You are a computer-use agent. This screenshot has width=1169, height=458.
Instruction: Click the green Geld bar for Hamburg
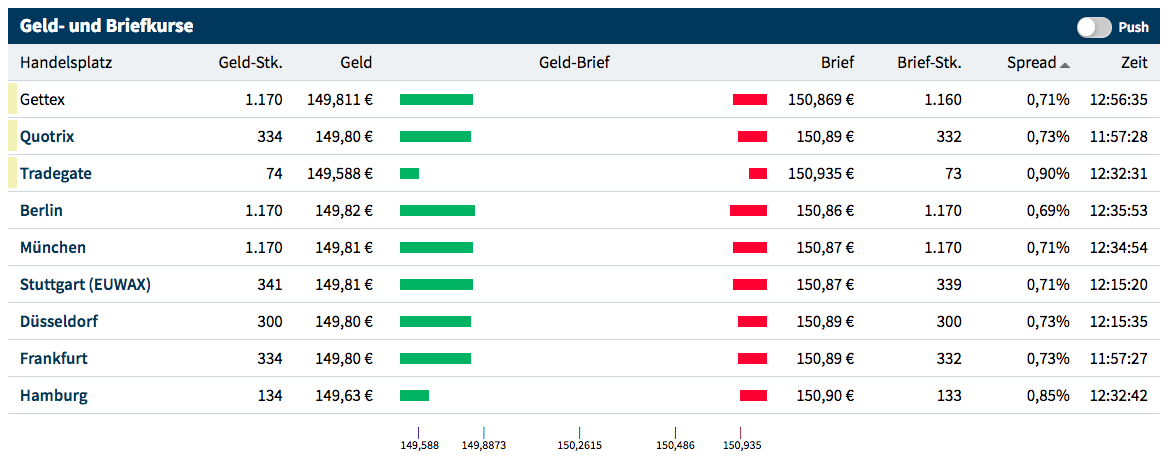click(x=414, y=396)
